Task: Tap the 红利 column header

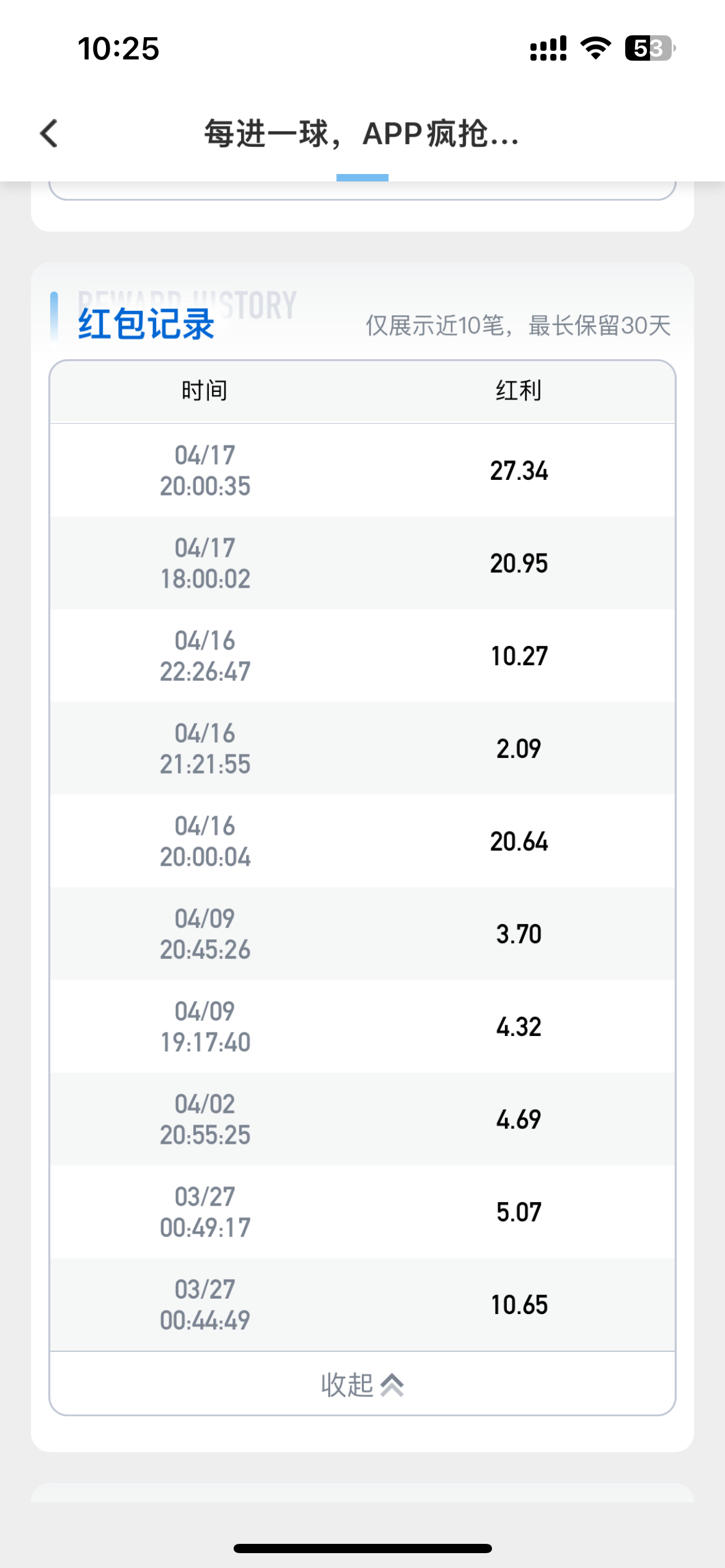Action: click(519, 391)
